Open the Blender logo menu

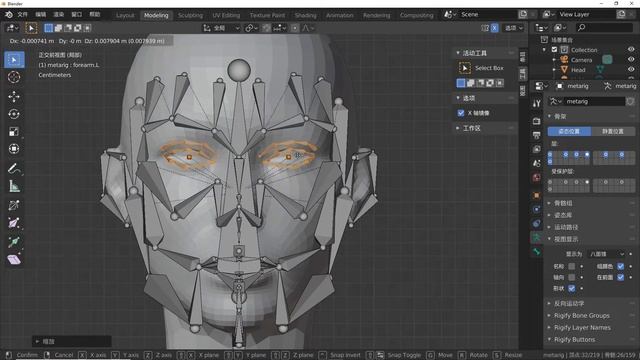9,15
